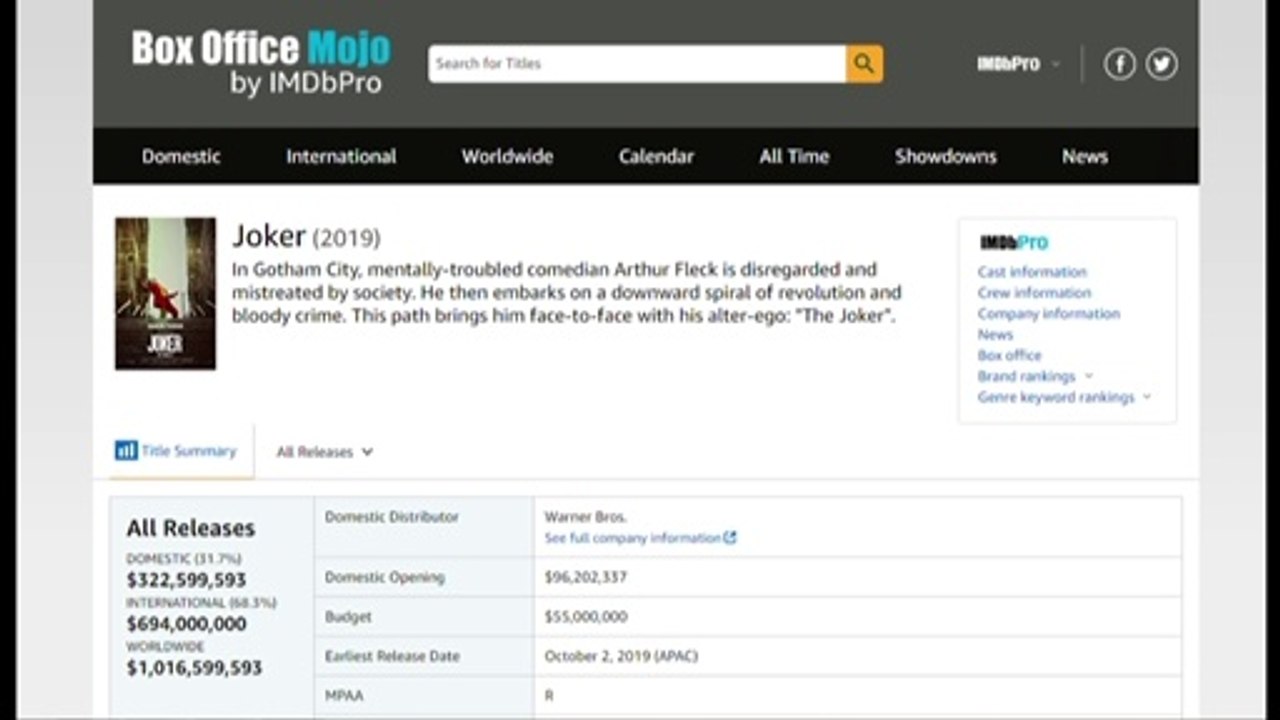Click the Box Office Mojo logo

[x=261, y=62]
